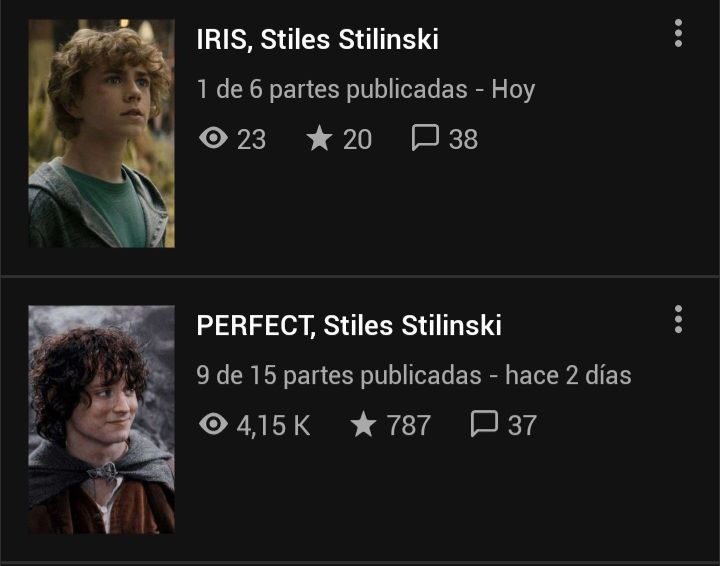The image size is (720, 566).
Task: Open the PERFECT story cover thumbnail
Action: pos(101,419)
